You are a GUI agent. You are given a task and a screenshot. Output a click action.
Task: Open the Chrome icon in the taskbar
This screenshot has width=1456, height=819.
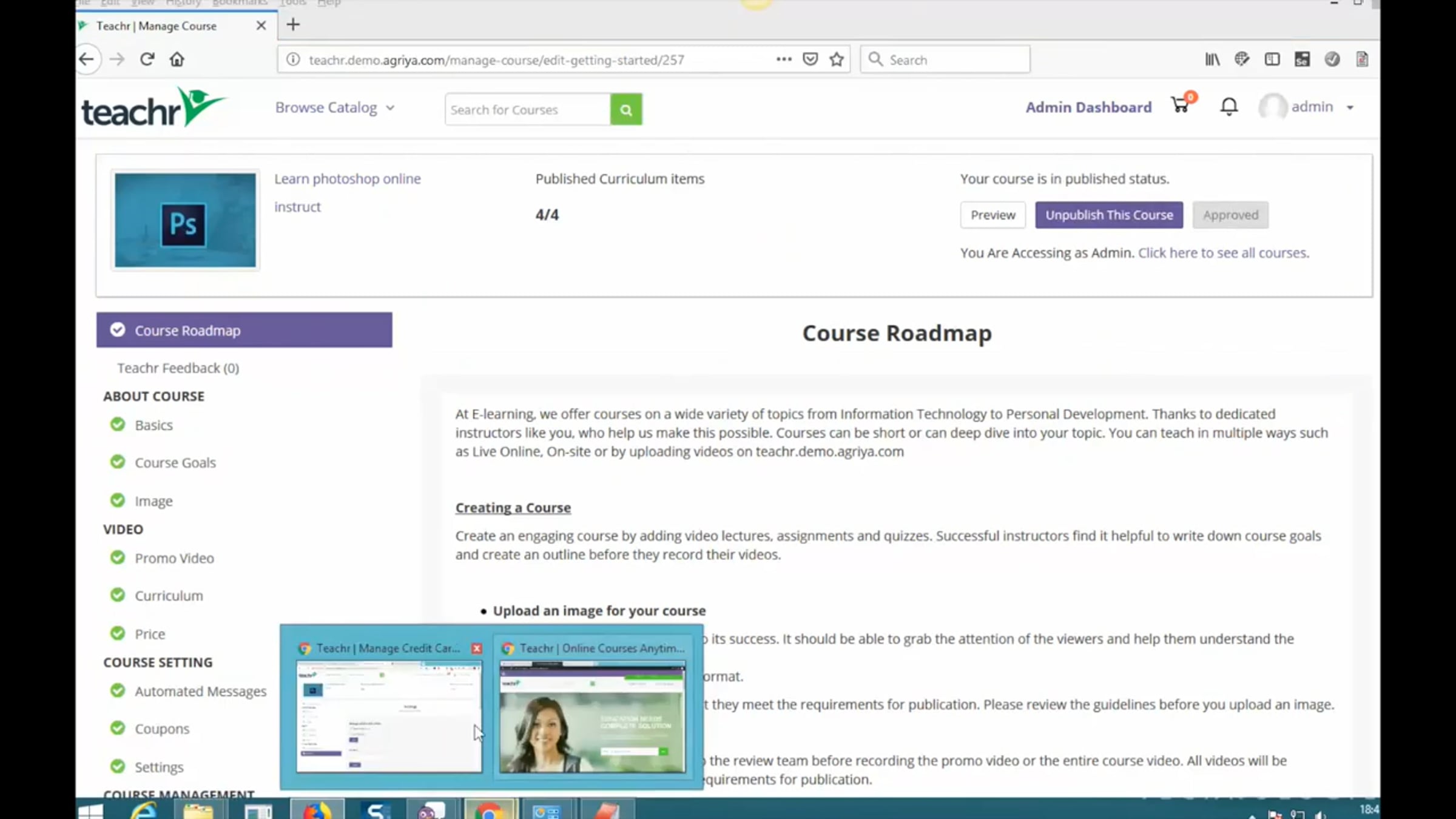[x=489, y=811]
